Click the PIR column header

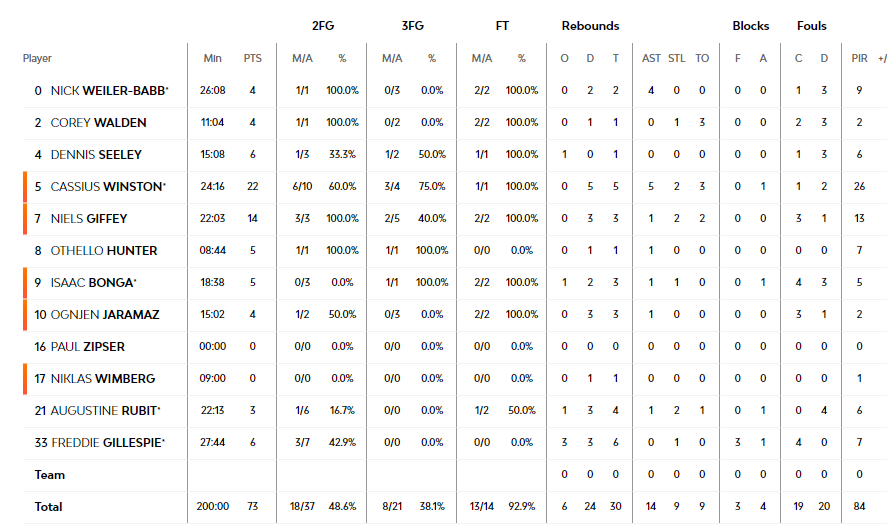[859, 58]
